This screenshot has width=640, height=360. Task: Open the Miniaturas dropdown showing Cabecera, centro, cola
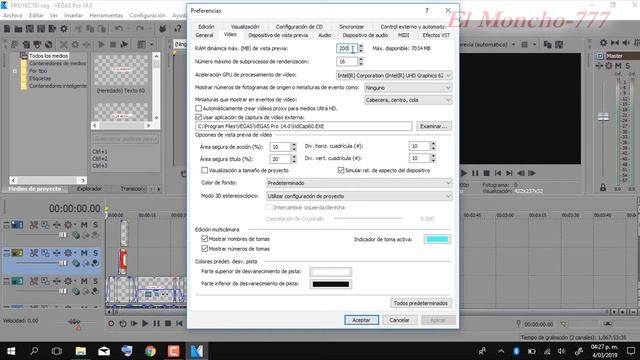(x=408, y=100)
